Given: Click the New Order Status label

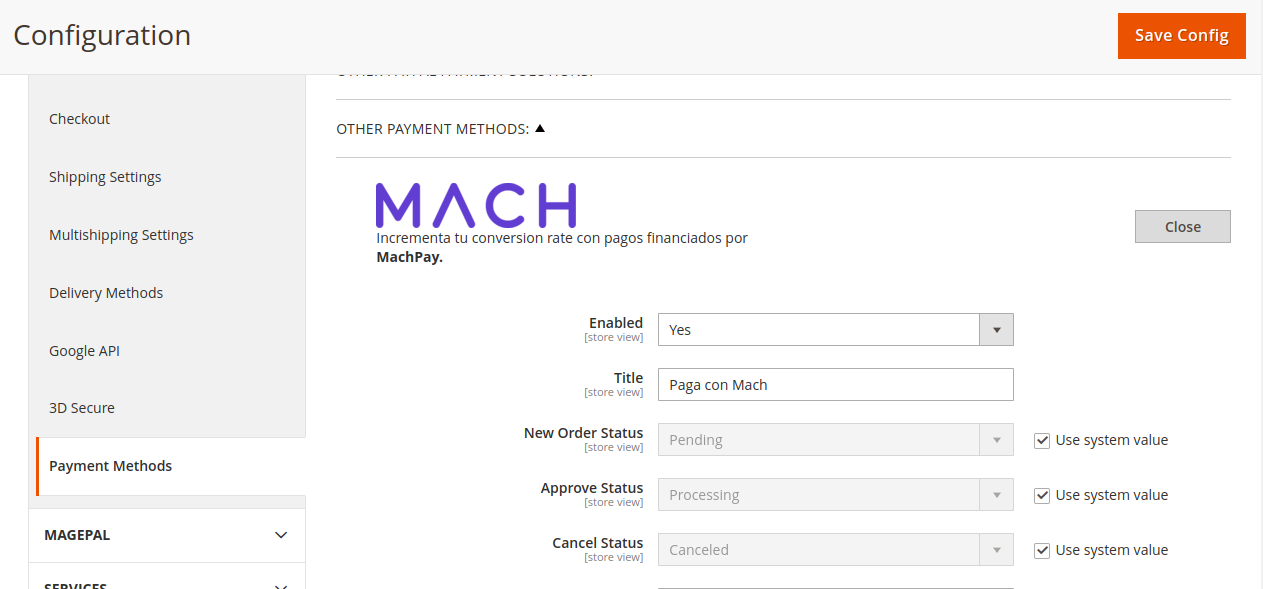Looking at the screenshot, I should pos(583,433).
